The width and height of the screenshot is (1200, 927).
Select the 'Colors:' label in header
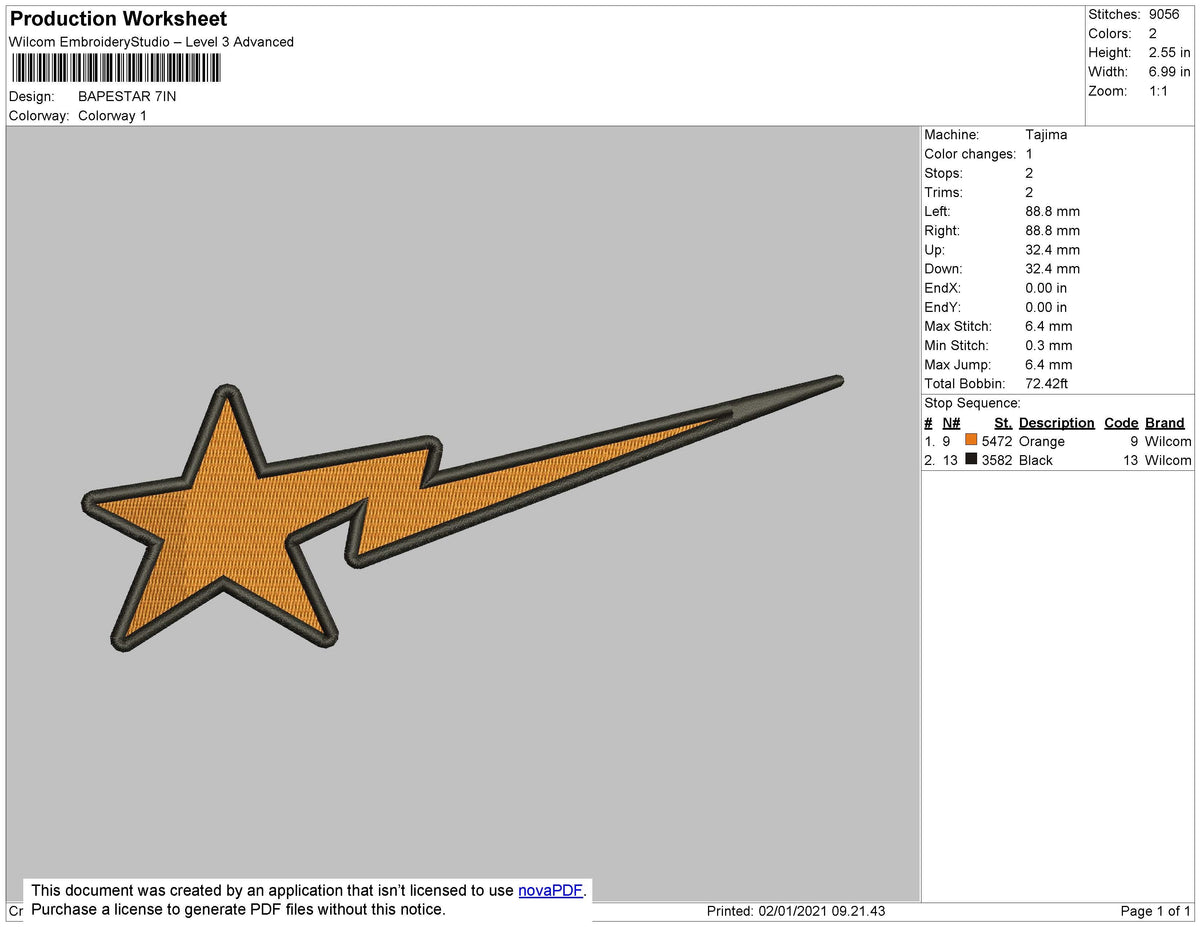[1109, 33]
